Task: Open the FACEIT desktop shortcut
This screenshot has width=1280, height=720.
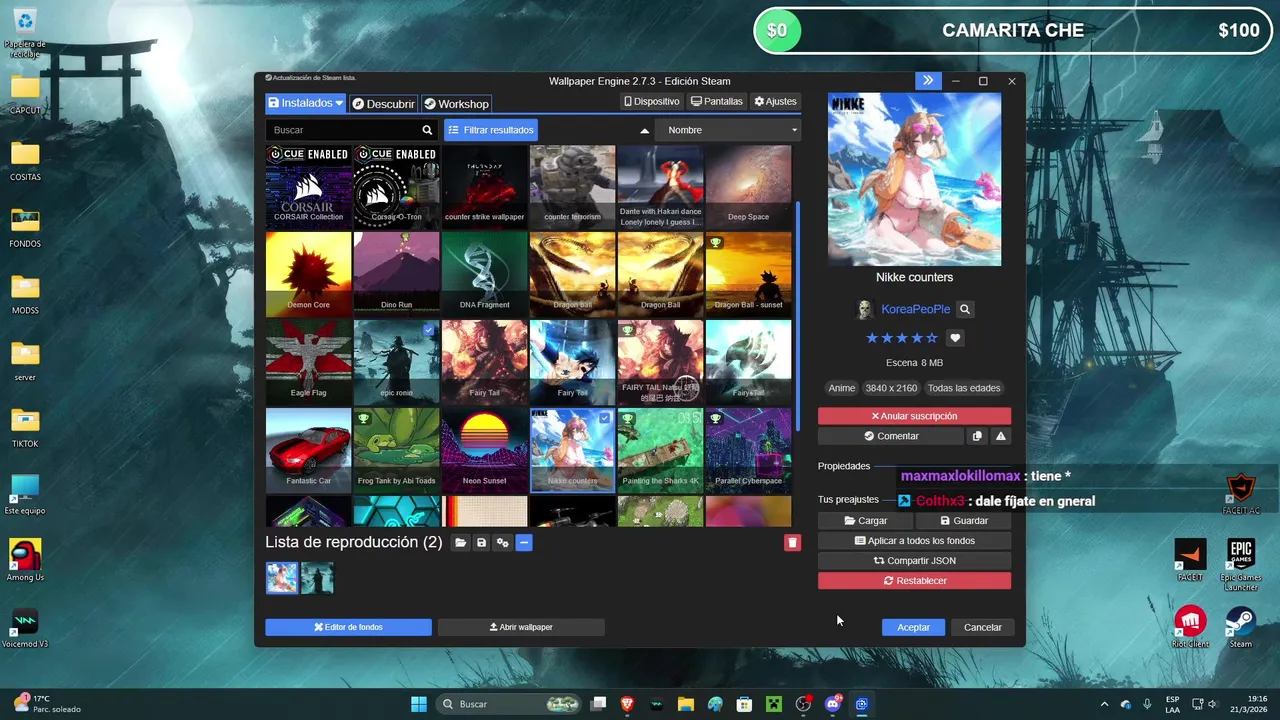Action: 1190,560
